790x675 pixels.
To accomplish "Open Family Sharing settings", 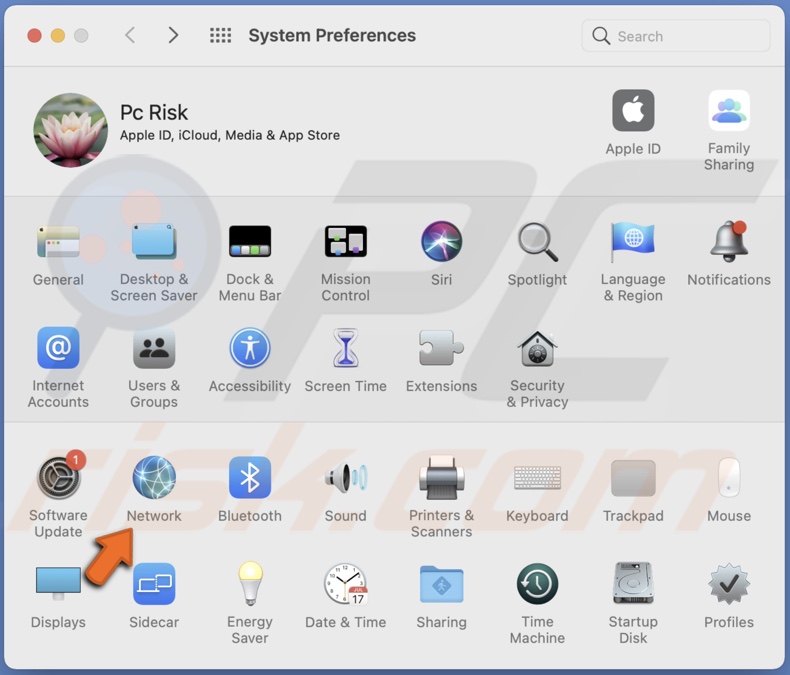I will click(x=729, y=112).
